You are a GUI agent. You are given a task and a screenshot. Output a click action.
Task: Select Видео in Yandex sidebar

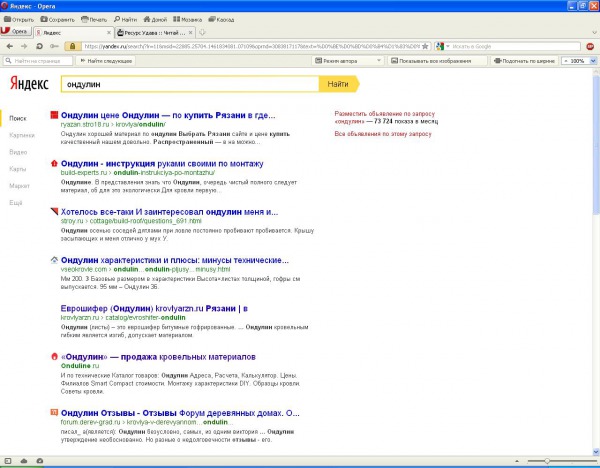tap(18, 152)
